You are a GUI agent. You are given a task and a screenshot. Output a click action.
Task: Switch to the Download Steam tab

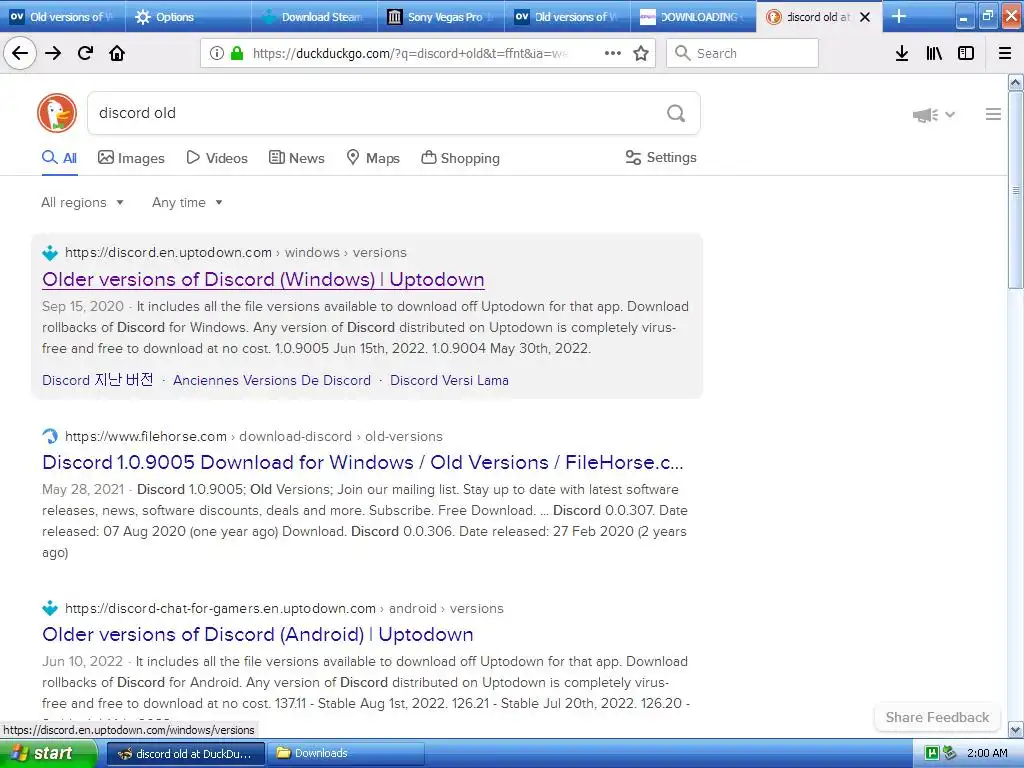[313, 17]
